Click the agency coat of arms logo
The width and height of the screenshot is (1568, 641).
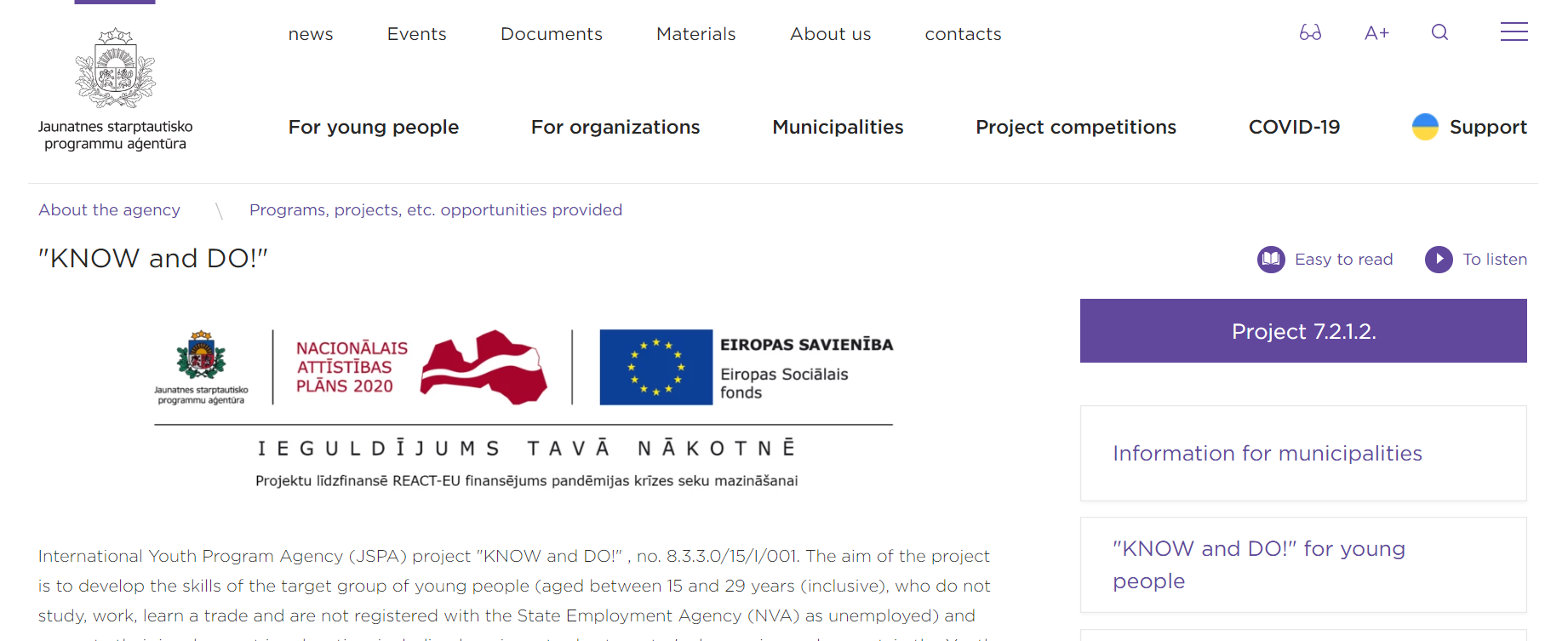[115, 68]
